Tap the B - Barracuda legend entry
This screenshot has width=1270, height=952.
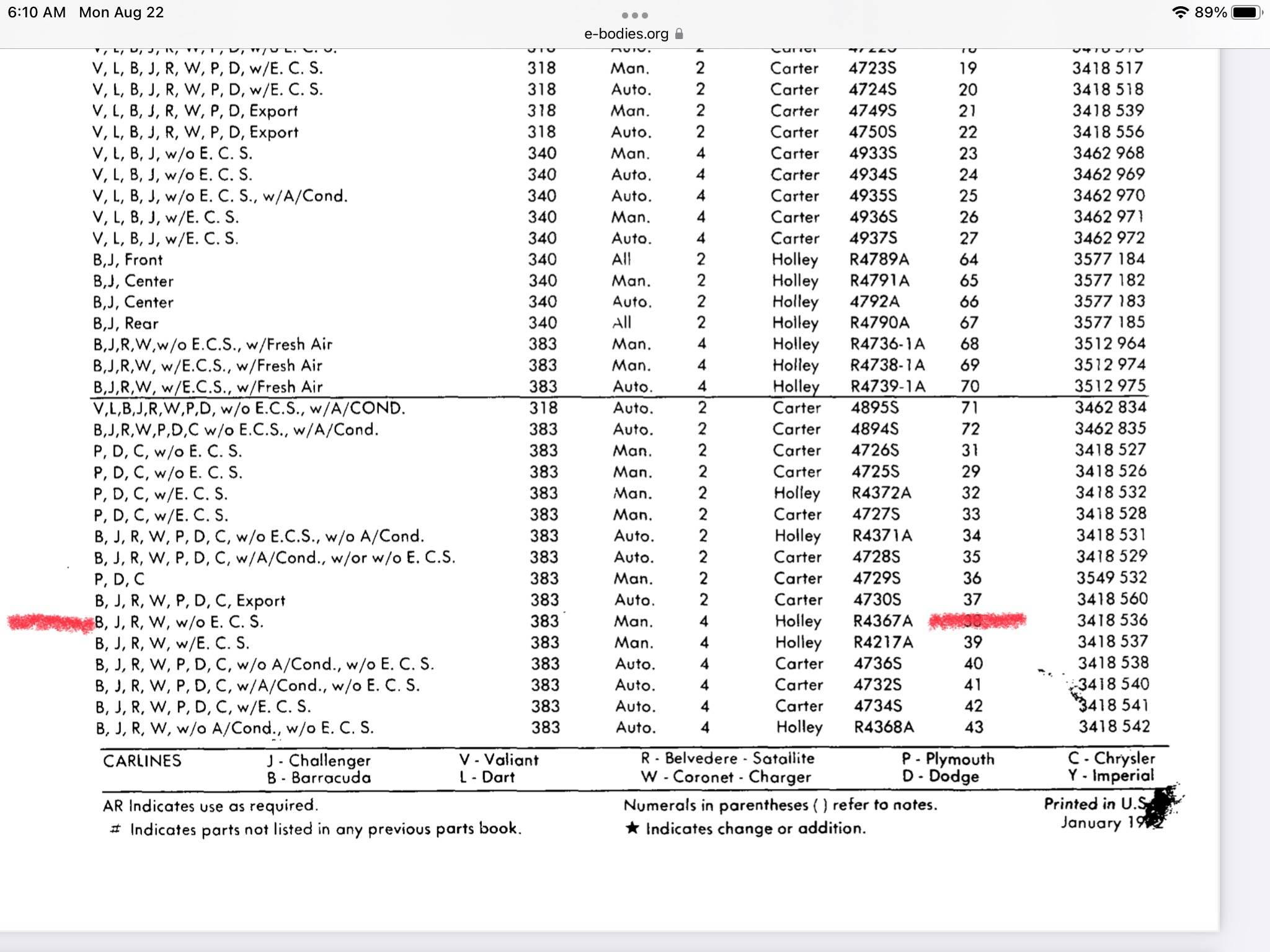319,777
